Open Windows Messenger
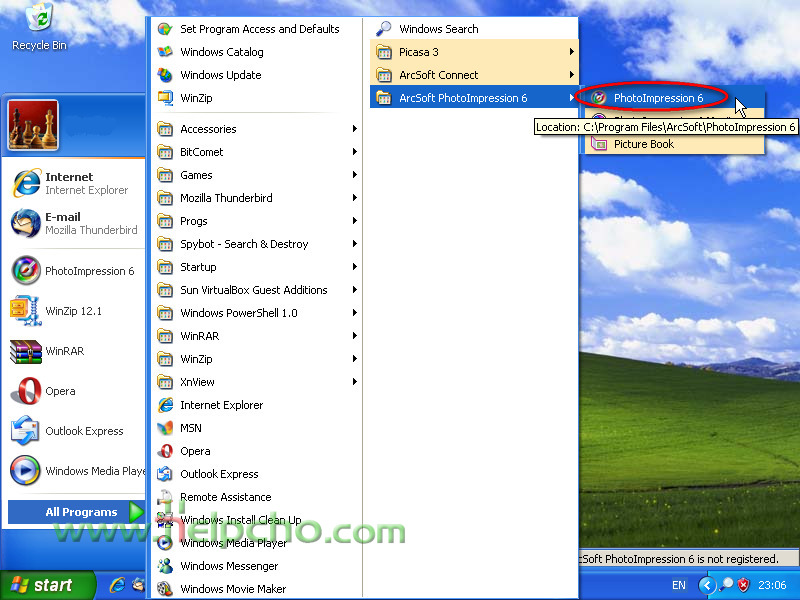 pos(257,566)
